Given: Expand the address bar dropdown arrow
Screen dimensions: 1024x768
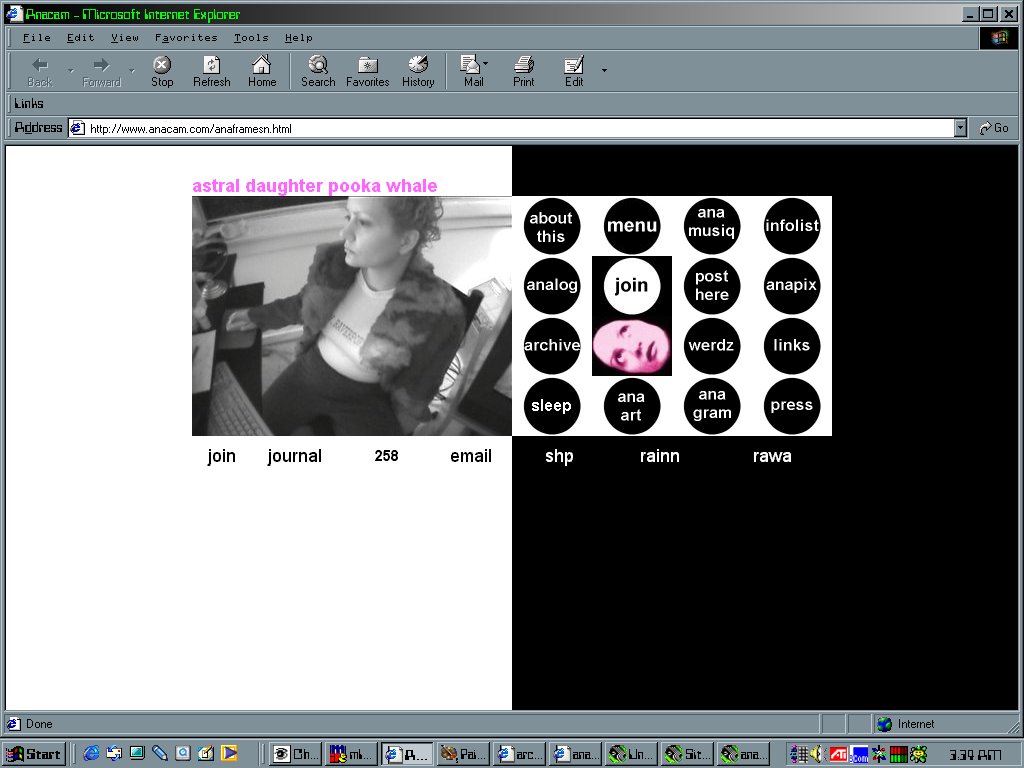Looking at the screenshot, I should [960, 128].
